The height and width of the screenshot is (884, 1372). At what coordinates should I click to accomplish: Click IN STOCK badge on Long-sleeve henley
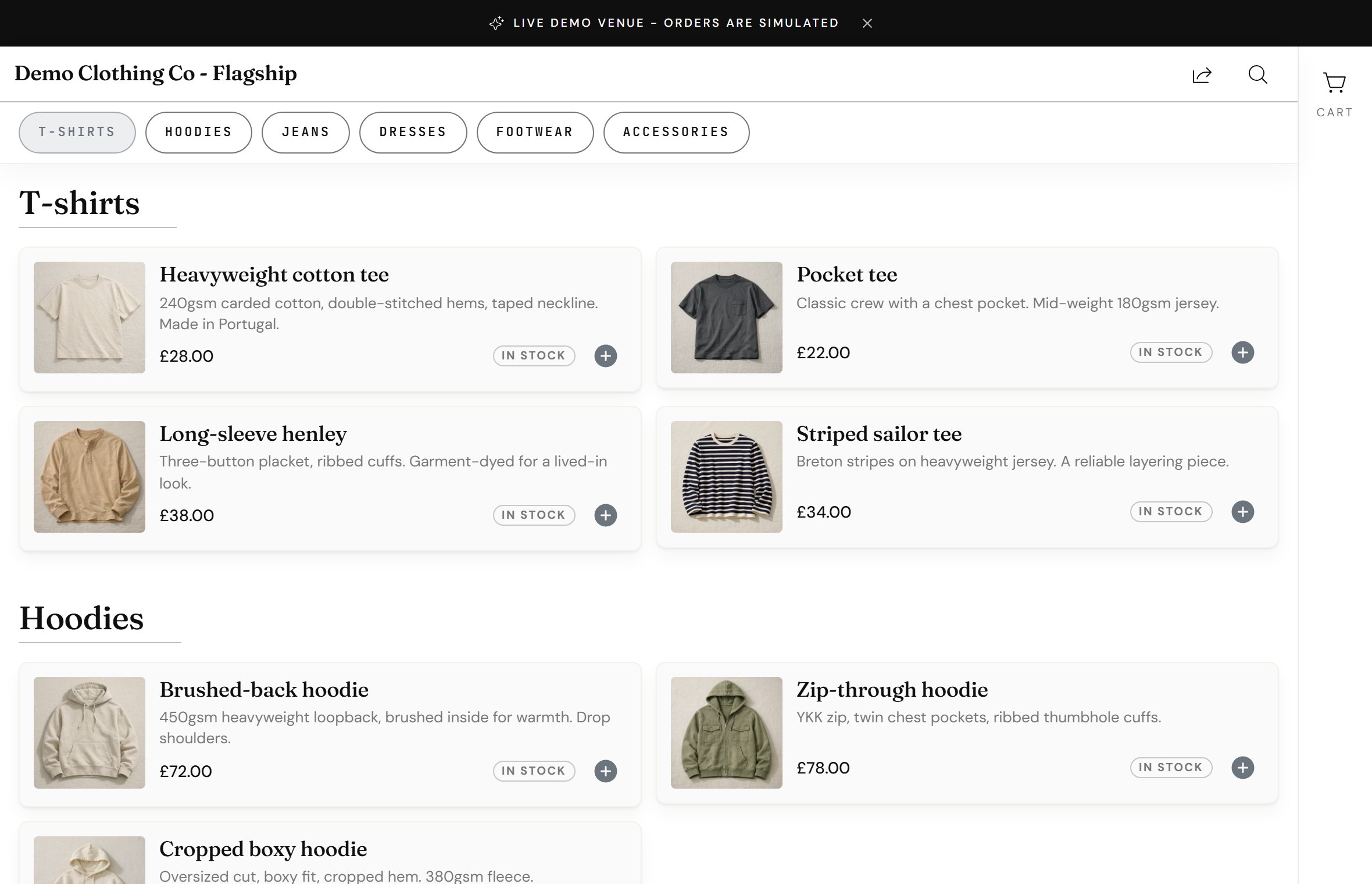pyautogui.click(x=534, y=515)
